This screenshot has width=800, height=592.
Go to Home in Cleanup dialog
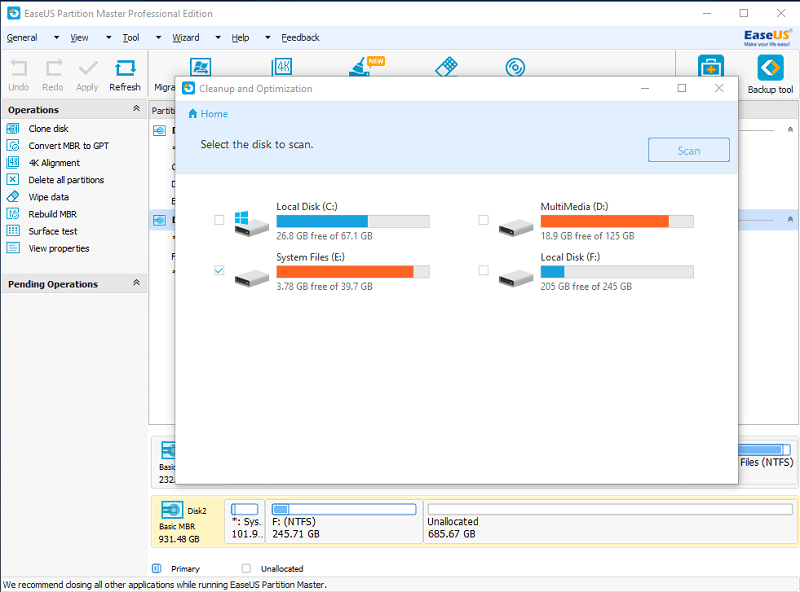tap(208, 114)
